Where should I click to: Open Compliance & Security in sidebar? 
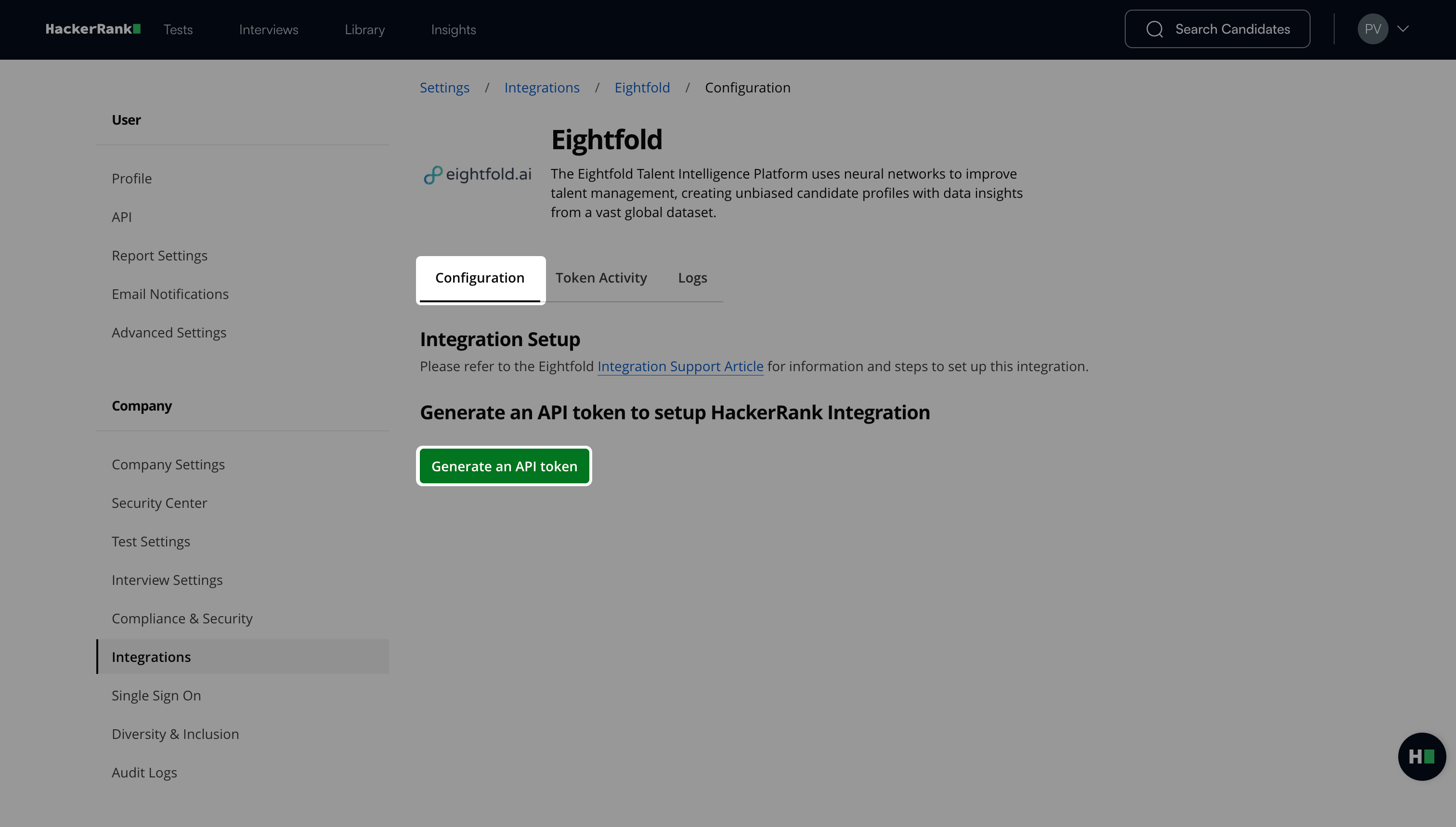(x=182, y=619)
